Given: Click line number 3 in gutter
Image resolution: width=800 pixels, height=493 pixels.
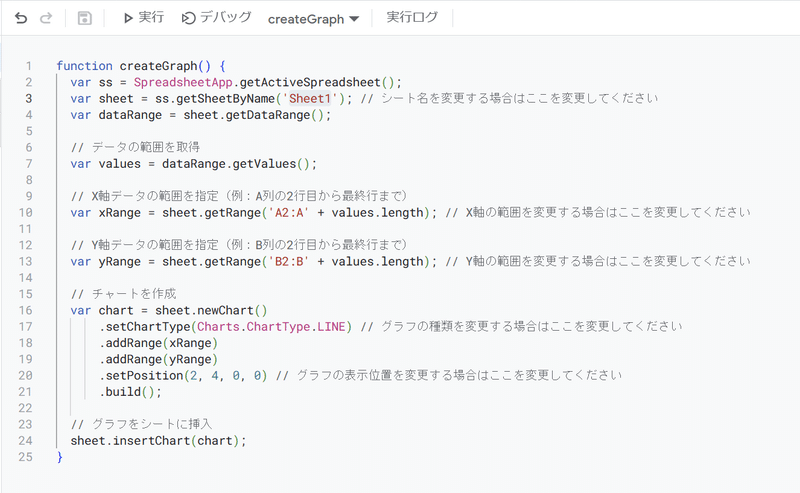Looking at the screenshot, I should [x=29, y=98].
